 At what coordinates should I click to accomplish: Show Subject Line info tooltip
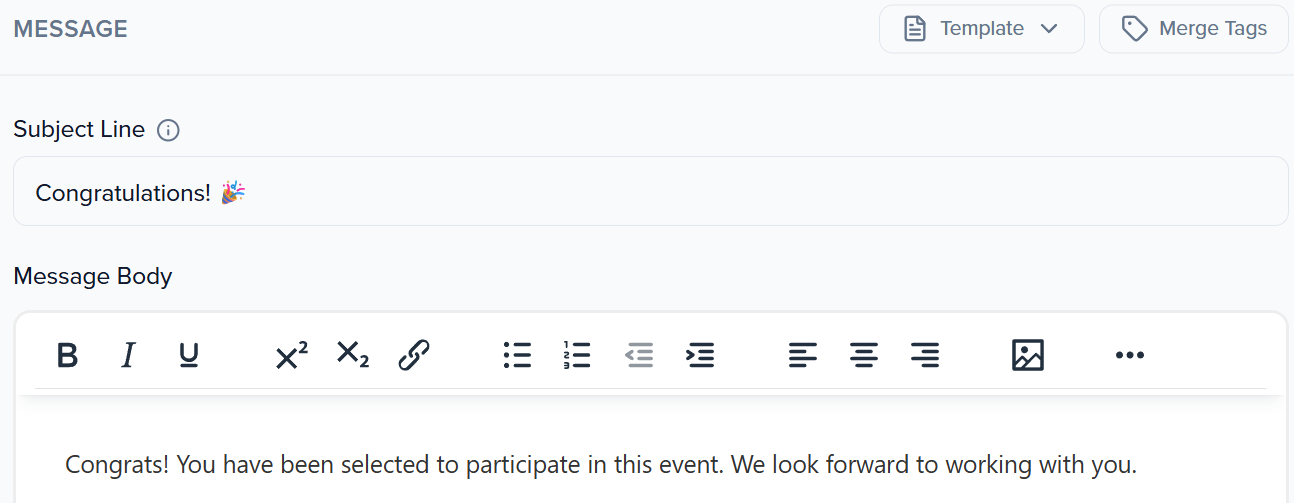(169, 130)
